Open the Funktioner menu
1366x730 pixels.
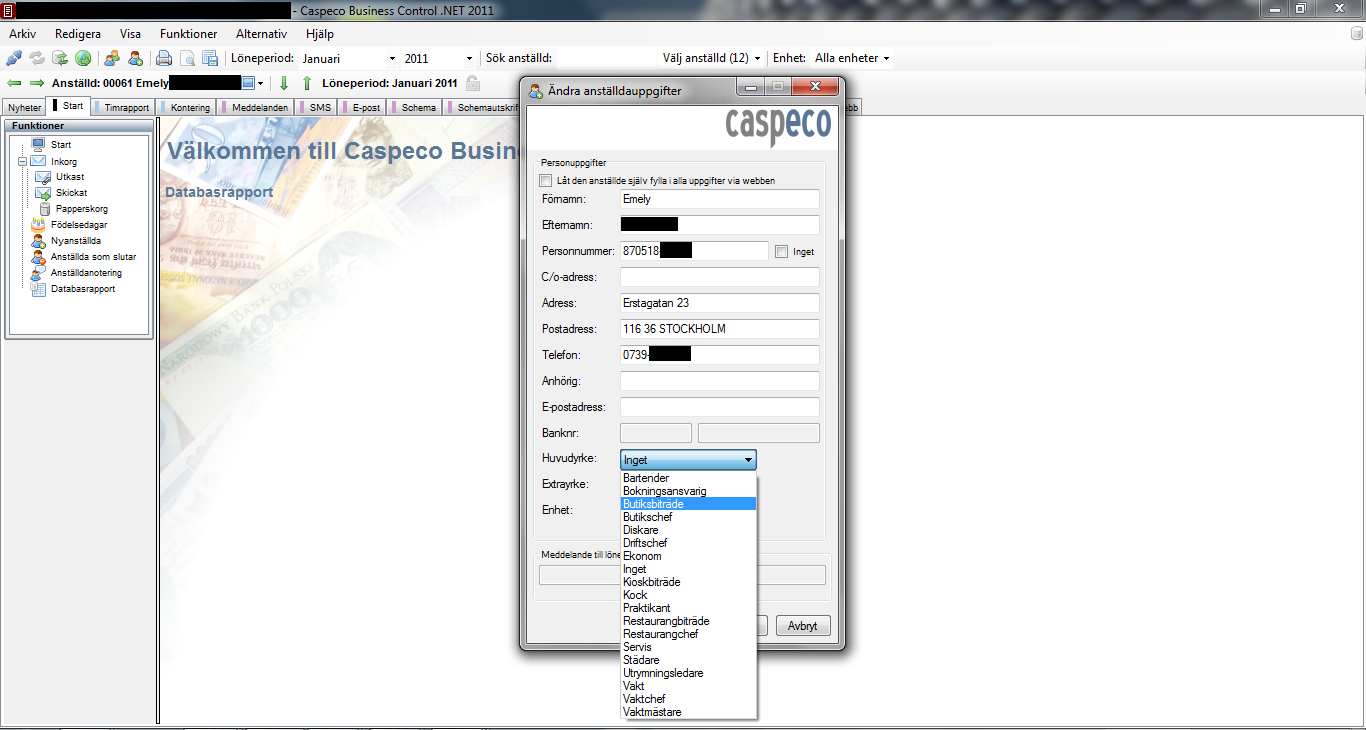188,34
